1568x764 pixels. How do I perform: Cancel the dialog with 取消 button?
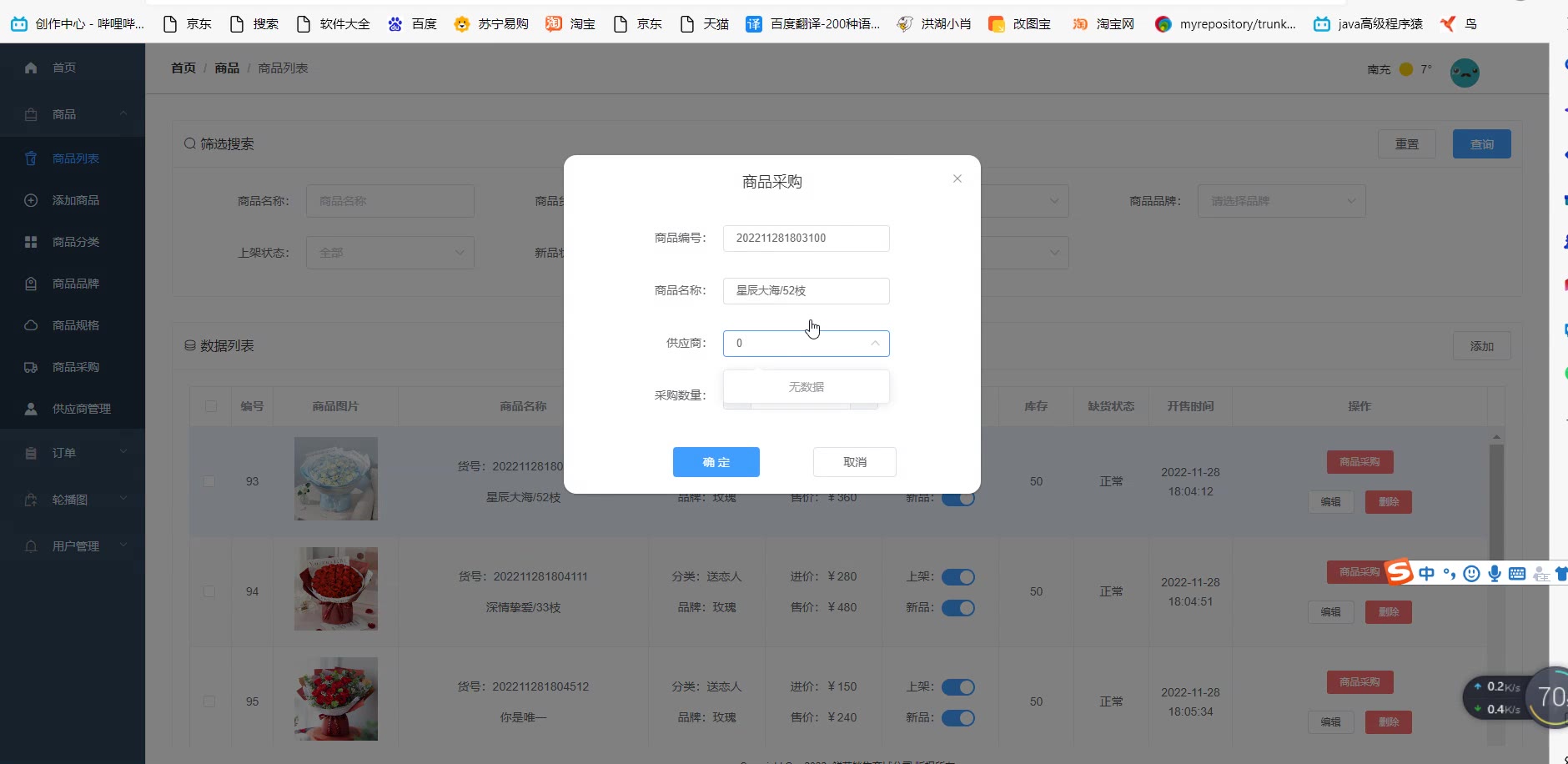click(855, 462)
